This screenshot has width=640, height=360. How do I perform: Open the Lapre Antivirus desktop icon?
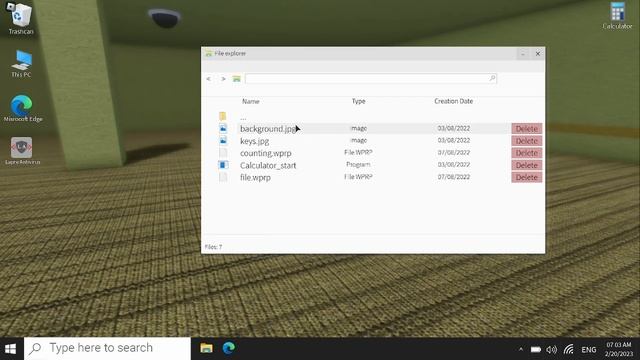click(x=22, y=151)
